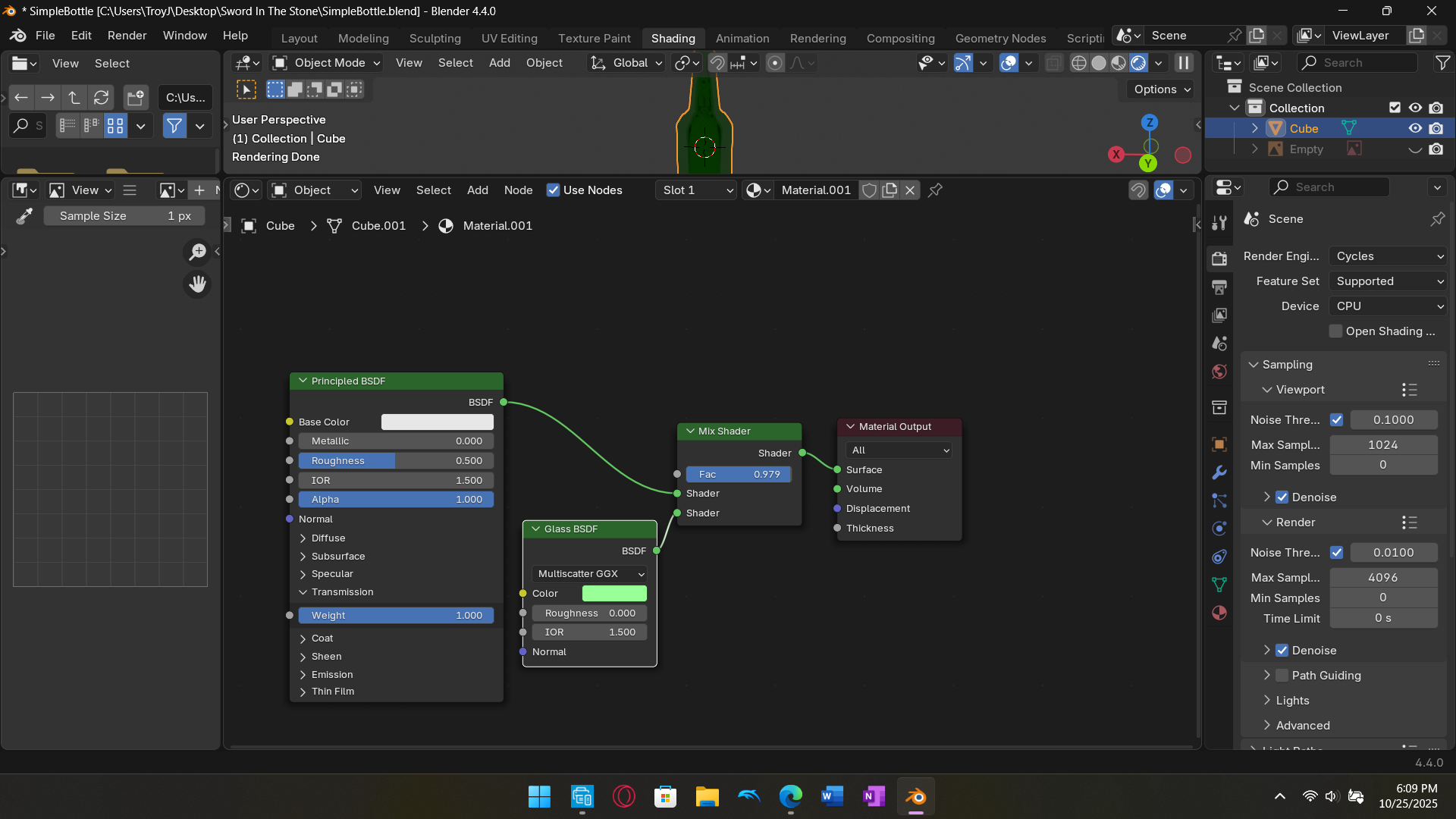
Task: Open the Physics properties tab icon
Action: (x=1219, y=529)
